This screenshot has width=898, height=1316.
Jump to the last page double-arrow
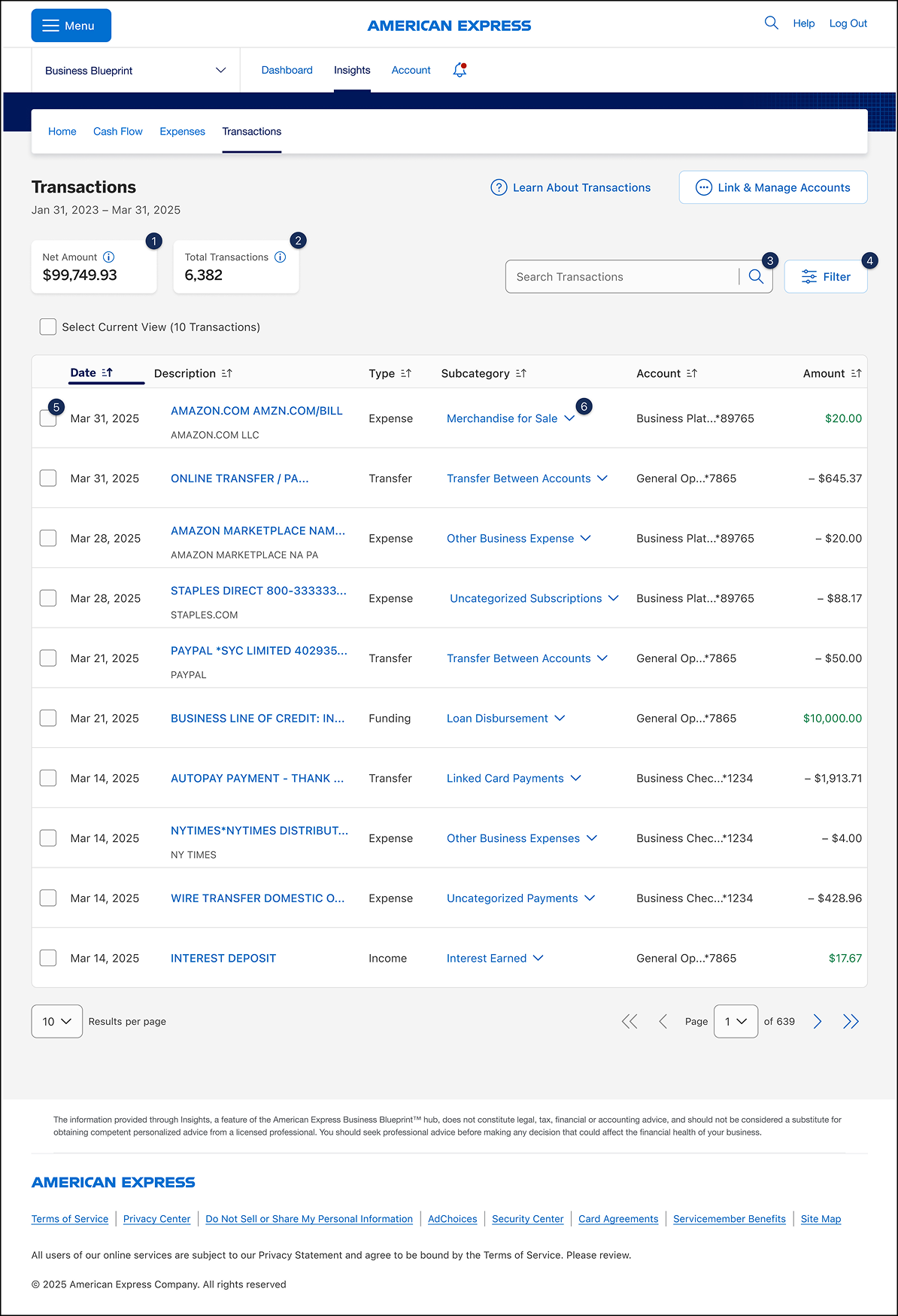click(851, 1021)
